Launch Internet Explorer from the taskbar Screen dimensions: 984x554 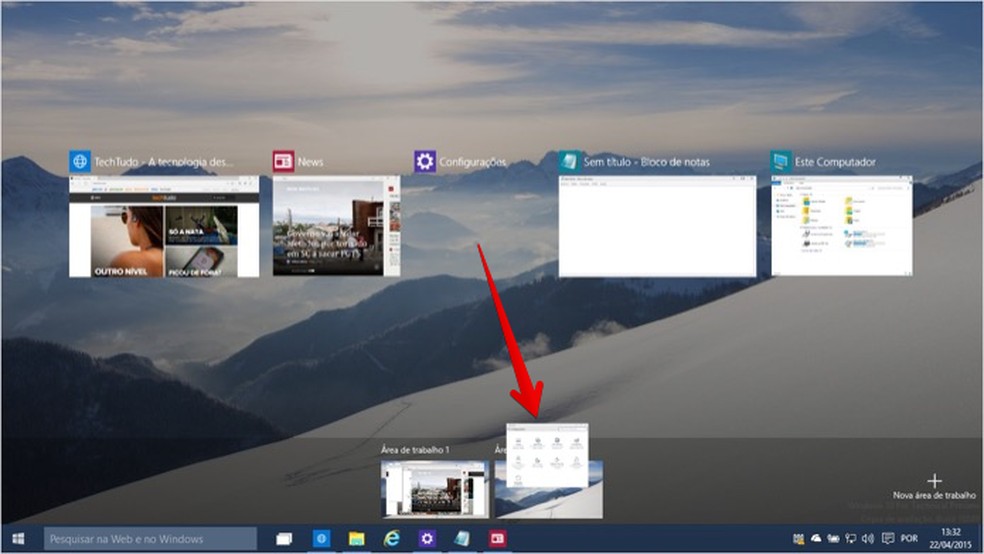tap(392, 538)
